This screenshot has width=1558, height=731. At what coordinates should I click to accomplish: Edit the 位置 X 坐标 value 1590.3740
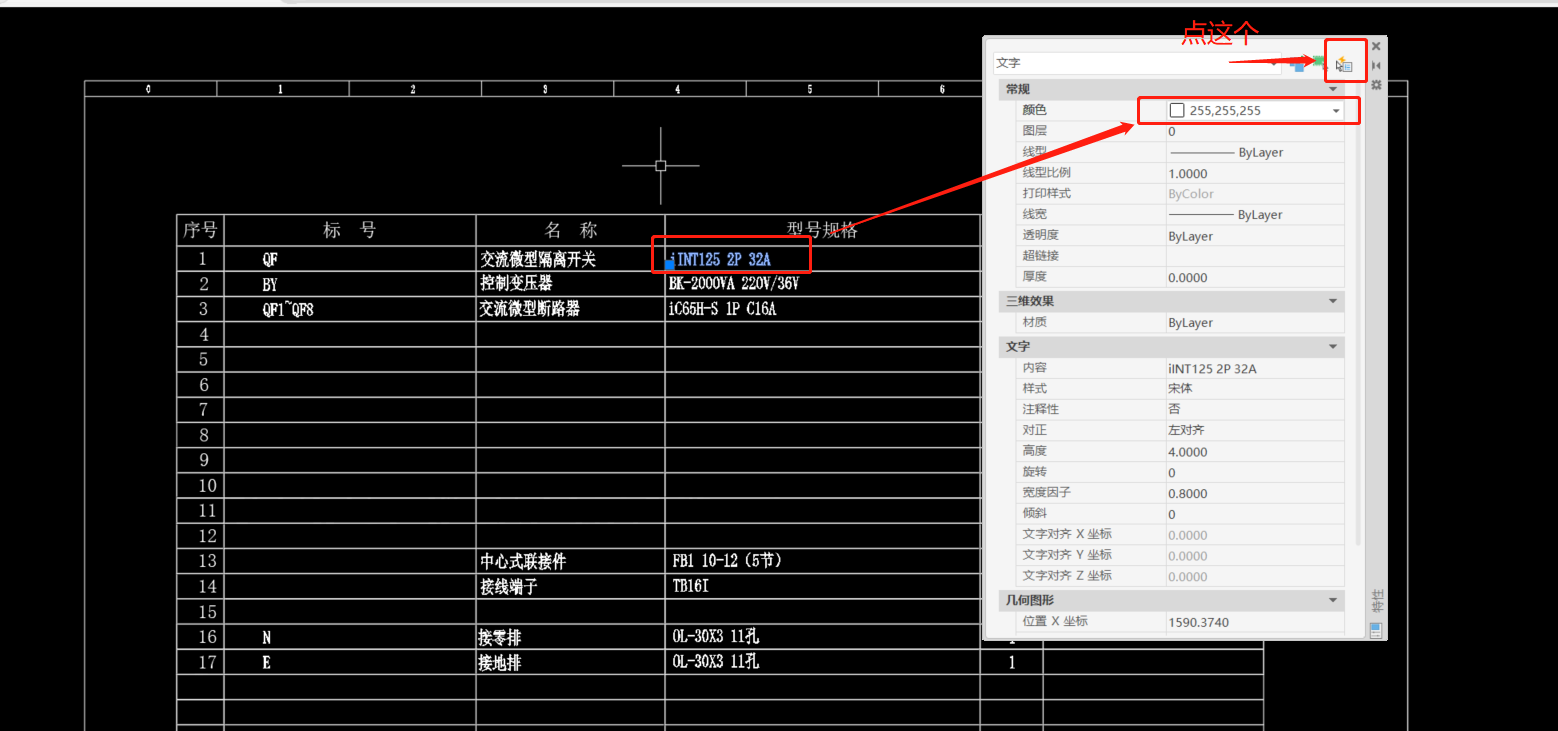tap(1255, 622)
